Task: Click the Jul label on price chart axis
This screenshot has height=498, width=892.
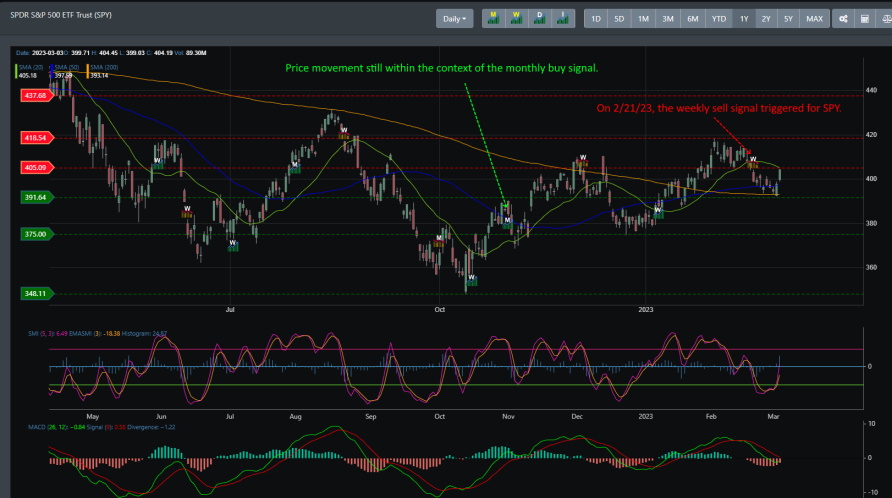Action: point(230,310)
